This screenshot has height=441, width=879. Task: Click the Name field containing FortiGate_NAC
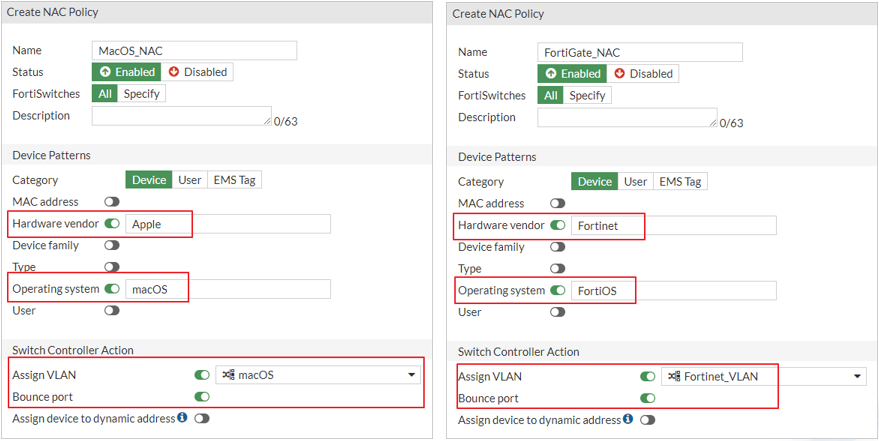pyautogui.click(x=640, y=52)
